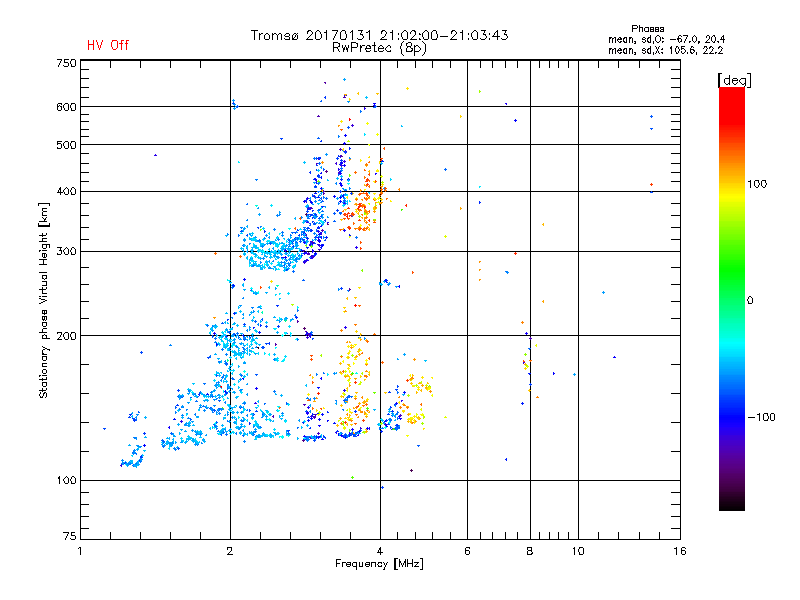Click the x-axis tick label '16'
The width and height of the screenshot is (800, 600).
pos(680,551)
